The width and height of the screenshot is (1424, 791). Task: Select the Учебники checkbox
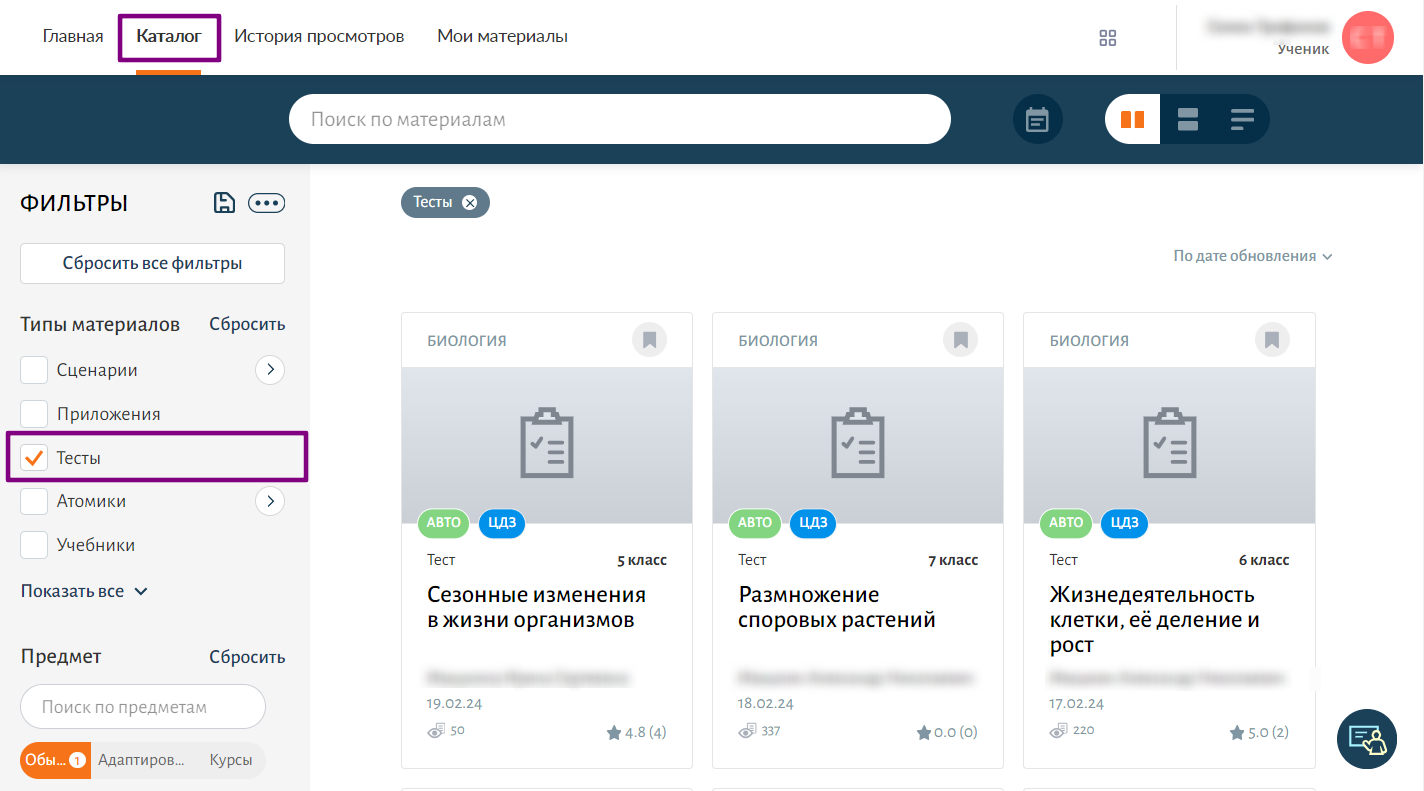click(x=35, y=545)
